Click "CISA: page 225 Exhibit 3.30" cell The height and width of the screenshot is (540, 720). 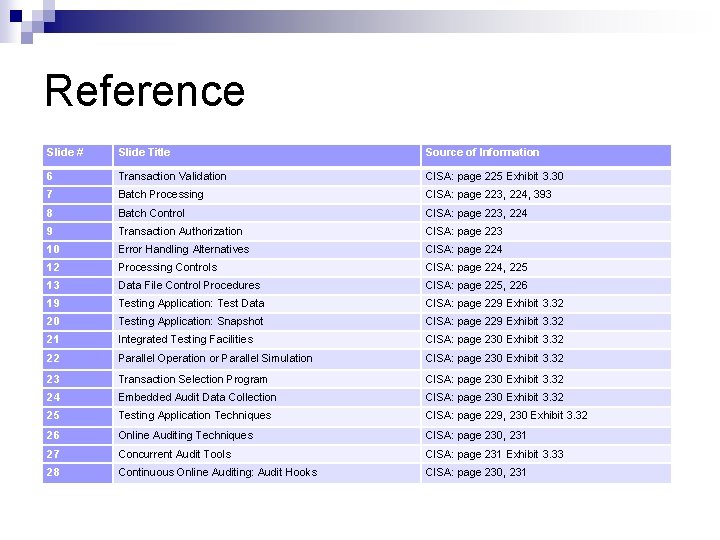(546, 177)
